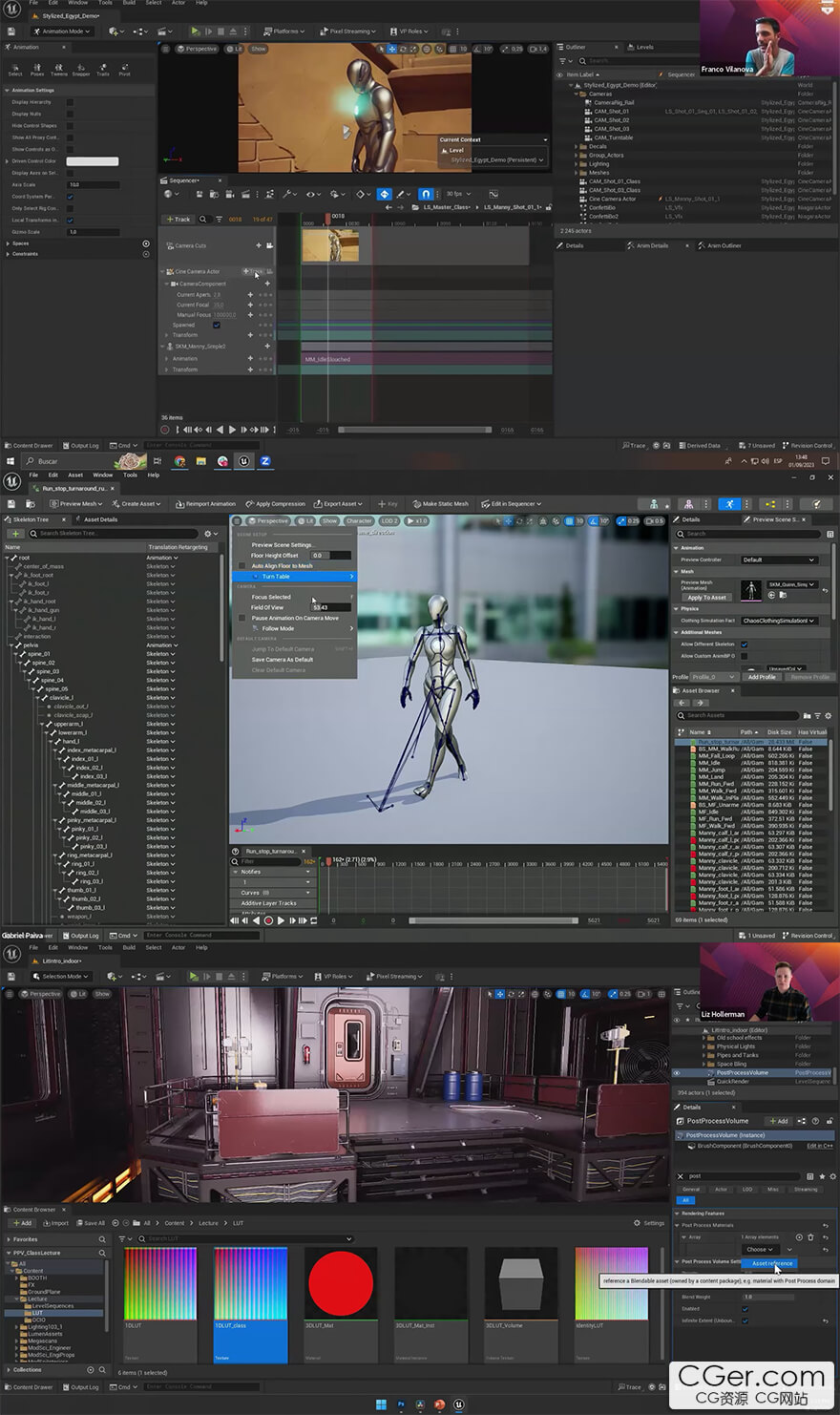Screen dimensions: 840x1415
Task: Toggle the Spawned checkbox in the Sequencer
Action: [x=217, y=325]
